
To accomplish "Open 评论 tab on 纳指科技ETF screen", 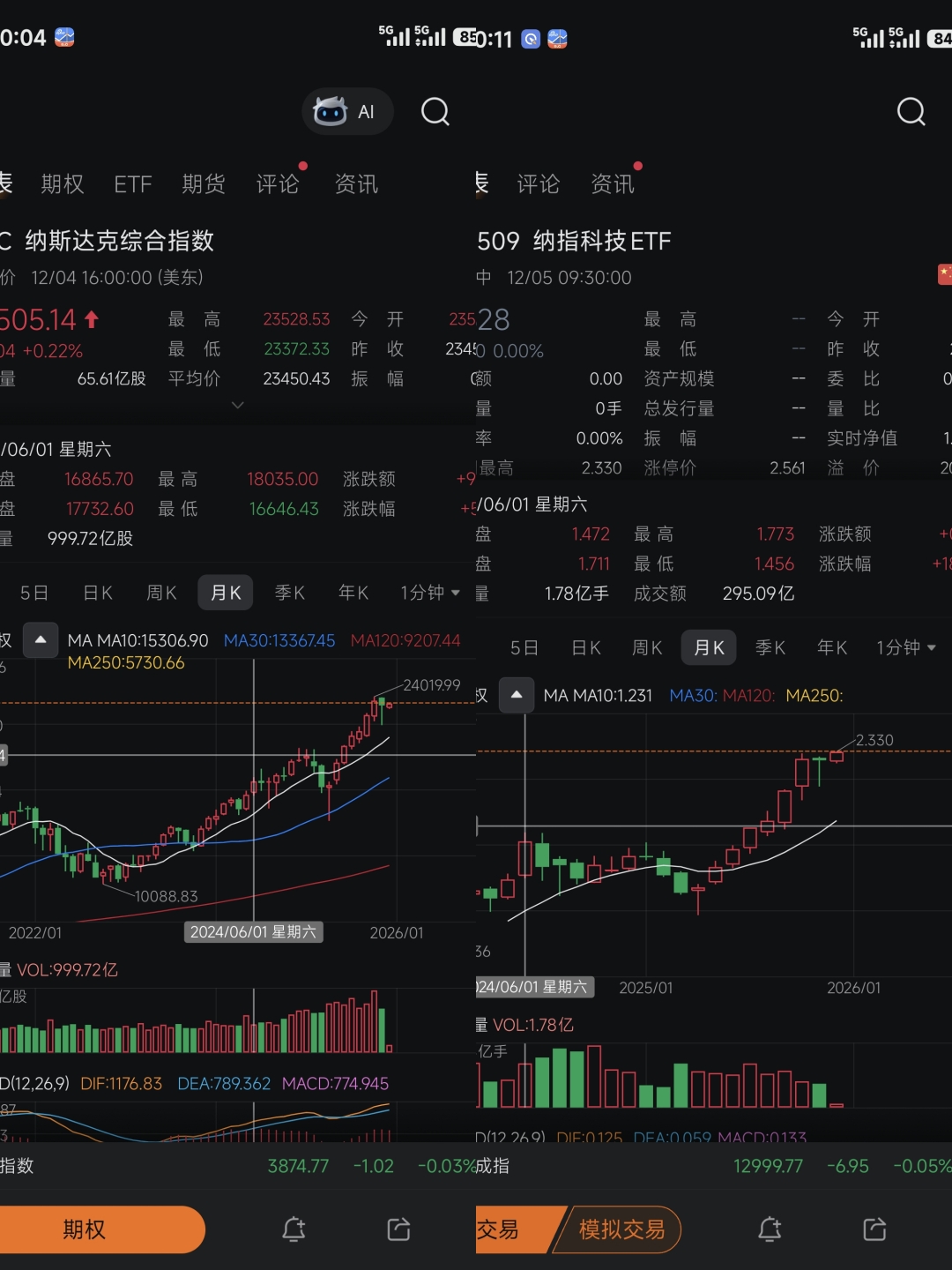I will [x=539, y=183].
